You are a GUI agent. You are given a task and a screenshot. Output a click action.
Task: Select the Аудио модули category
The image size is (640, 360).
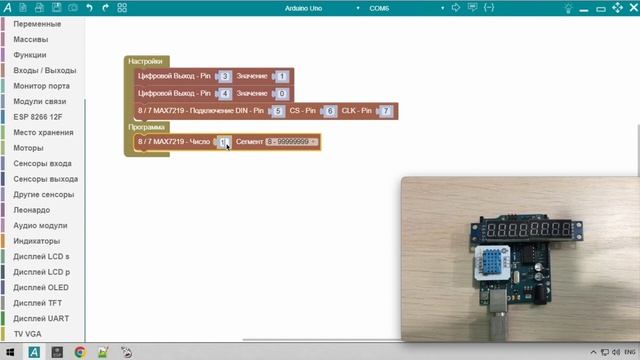pyautogui.click(x=40, y=226)
